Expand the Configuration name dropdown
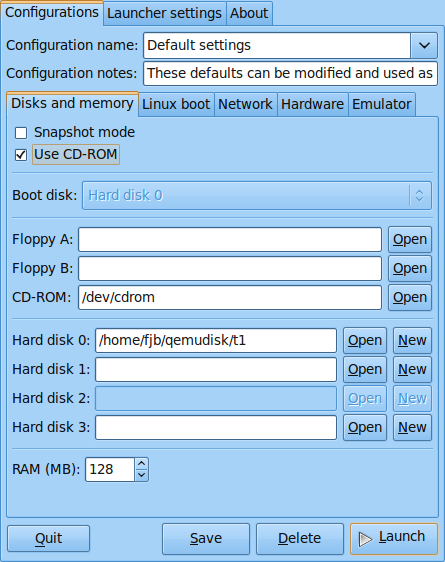Screen dimensions: 445x562 [424, 46]
